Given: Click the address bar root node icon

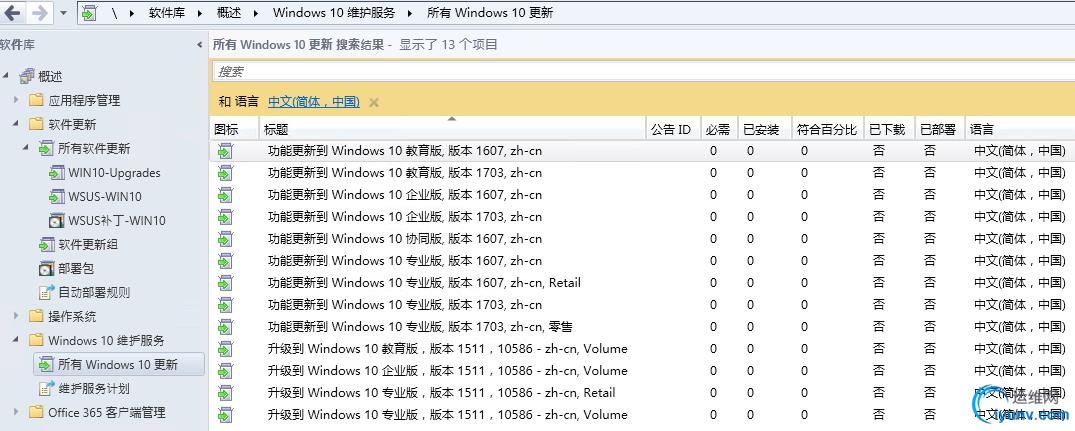Looking at the screenshot, I should 88,12.
